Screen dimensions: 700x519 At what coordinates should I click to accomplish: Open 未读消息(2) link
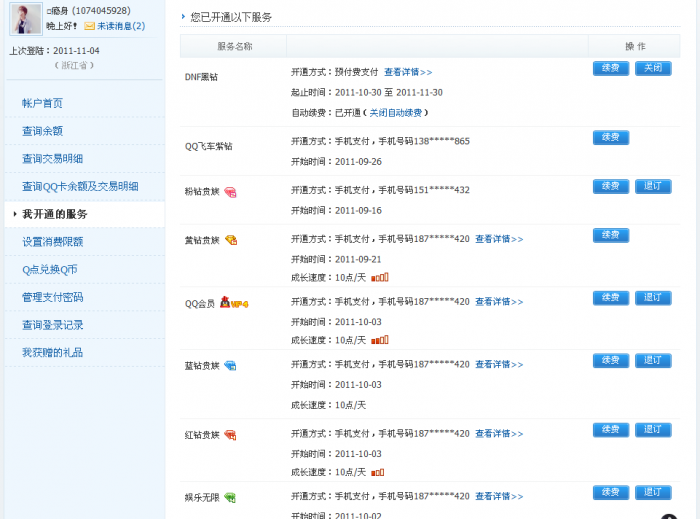click(x=121, y=26)
